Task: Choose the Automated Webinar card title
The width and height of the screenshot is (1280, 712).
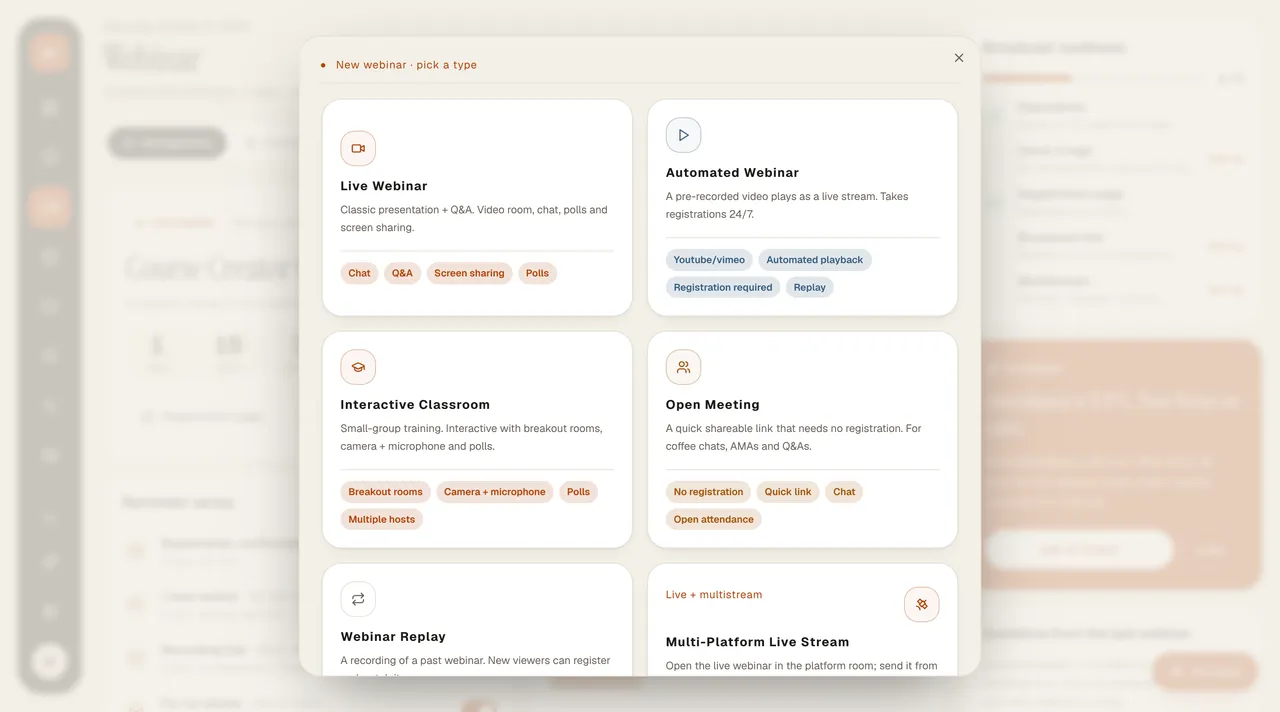Action: tap(732, 173)
